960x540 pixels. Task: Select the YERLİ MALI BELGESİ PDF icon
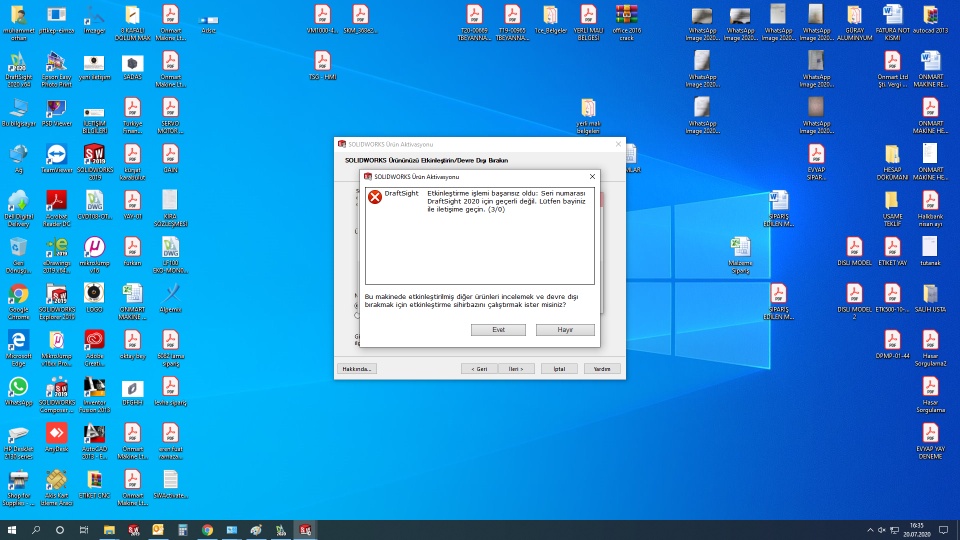point(588,22)
